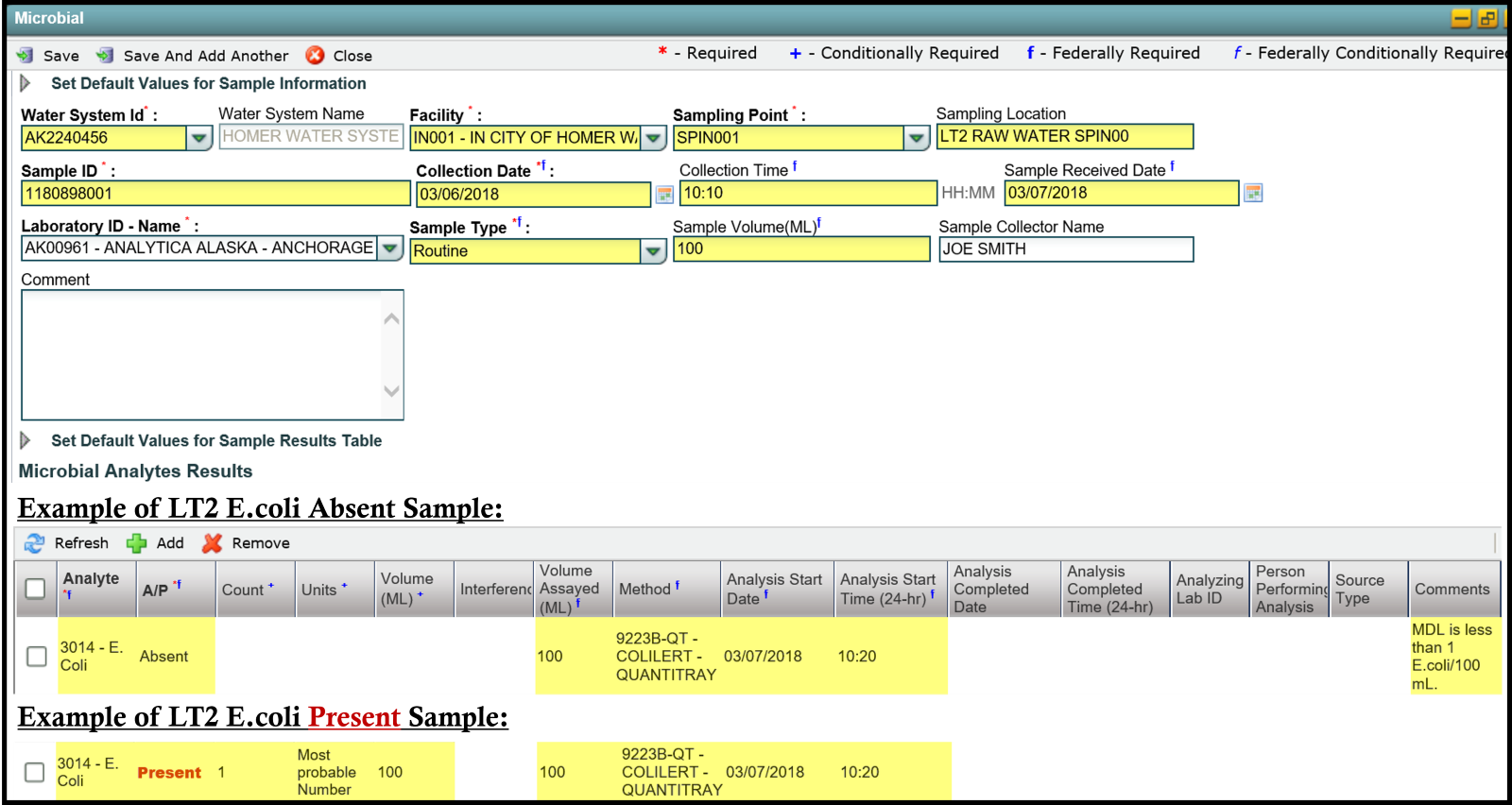Open Sample Received Date calendar picker

(1253, 193)
